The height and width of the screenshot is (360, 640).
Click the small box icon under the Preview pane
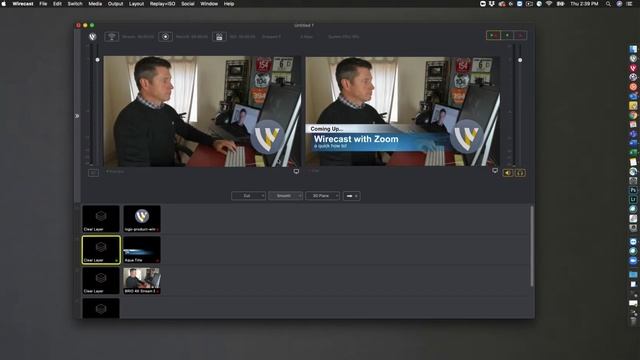pos(93,173)
